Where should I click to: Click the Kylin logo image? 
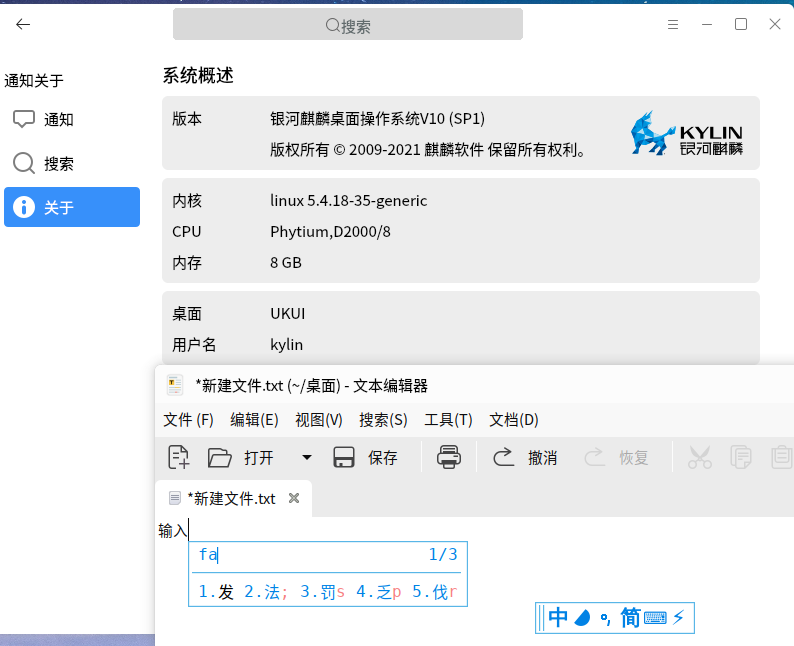pos(687,133)
